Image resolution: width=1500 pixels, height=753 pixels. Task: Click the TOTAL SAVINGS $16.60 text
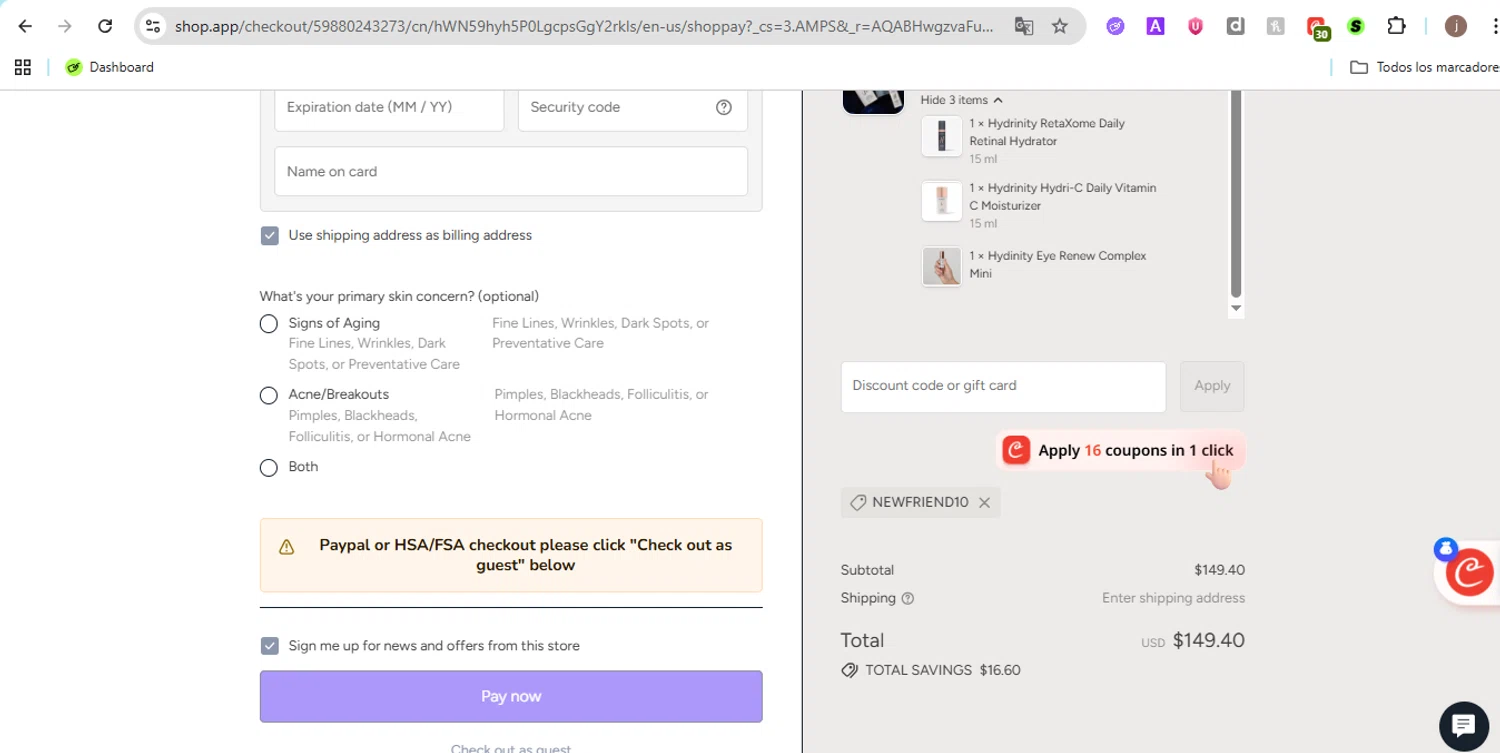coord(942,670)
